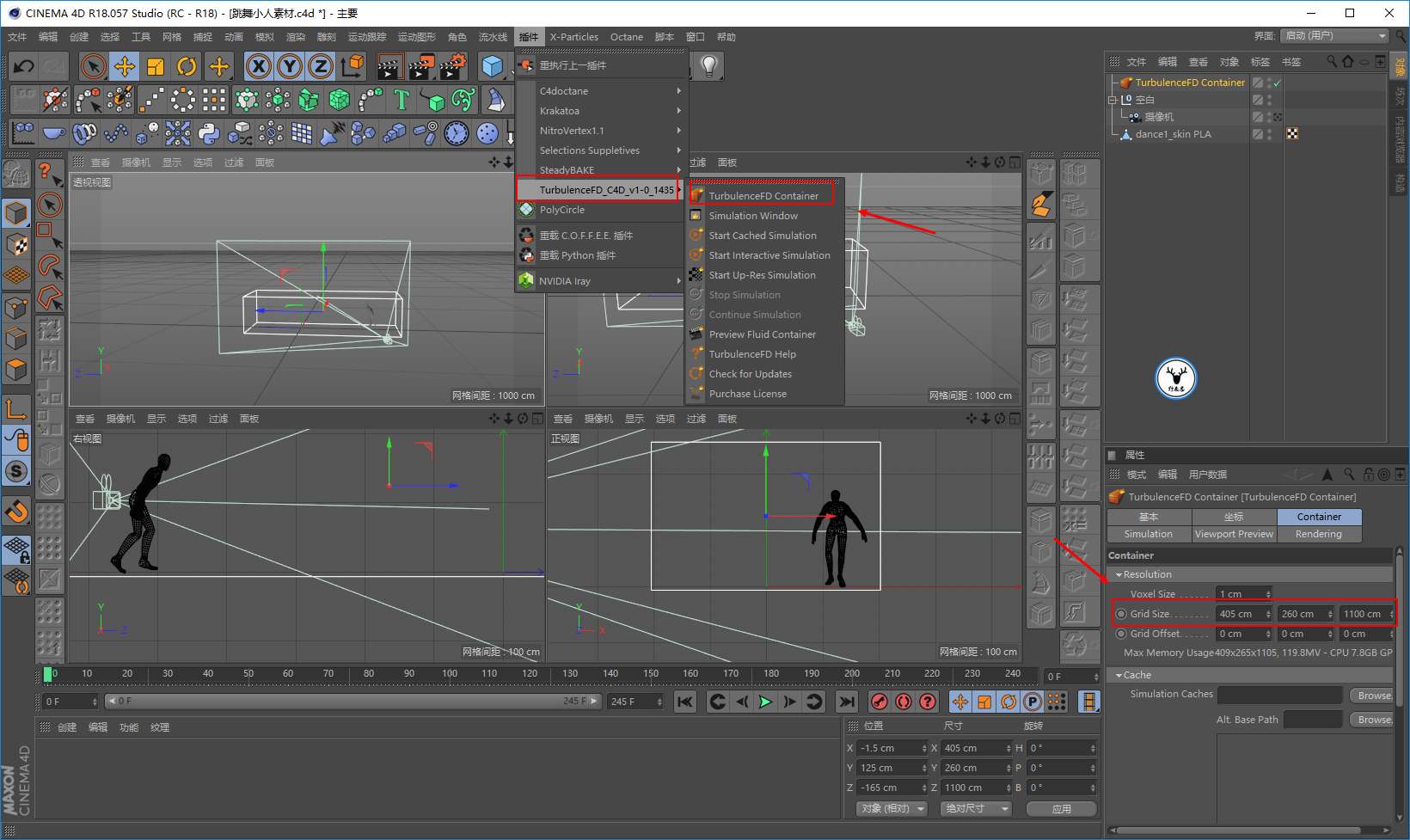
Task: Activate the Scale tool in top toolbar
Action: 156,66
